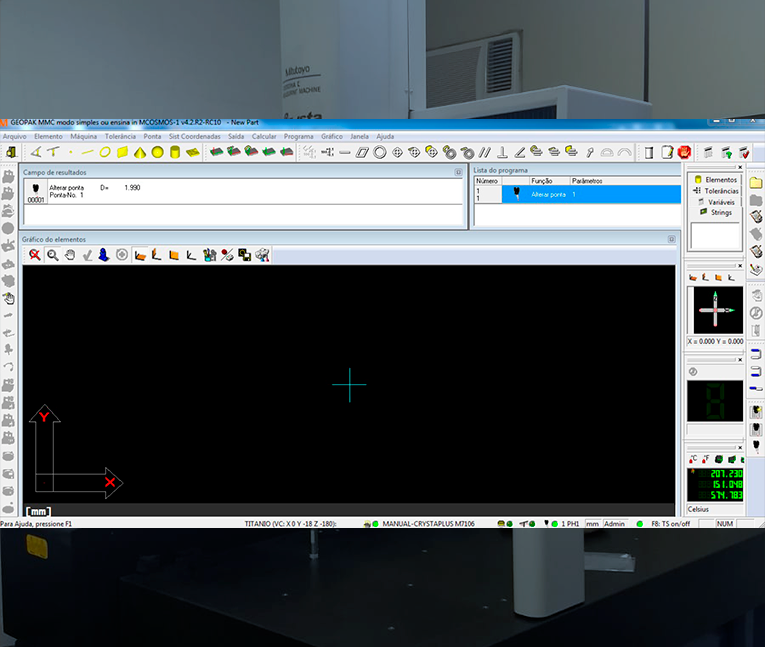Toggle Celsius temperature unit icon
Screen dimensions: 765x647
(x=693, y=458)
